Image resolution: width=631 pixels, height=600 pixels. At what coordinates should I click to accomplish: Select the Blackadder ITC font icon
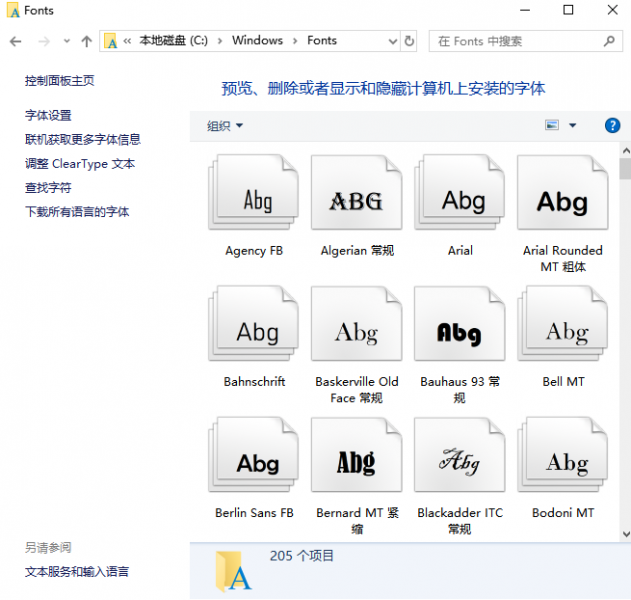460,455
